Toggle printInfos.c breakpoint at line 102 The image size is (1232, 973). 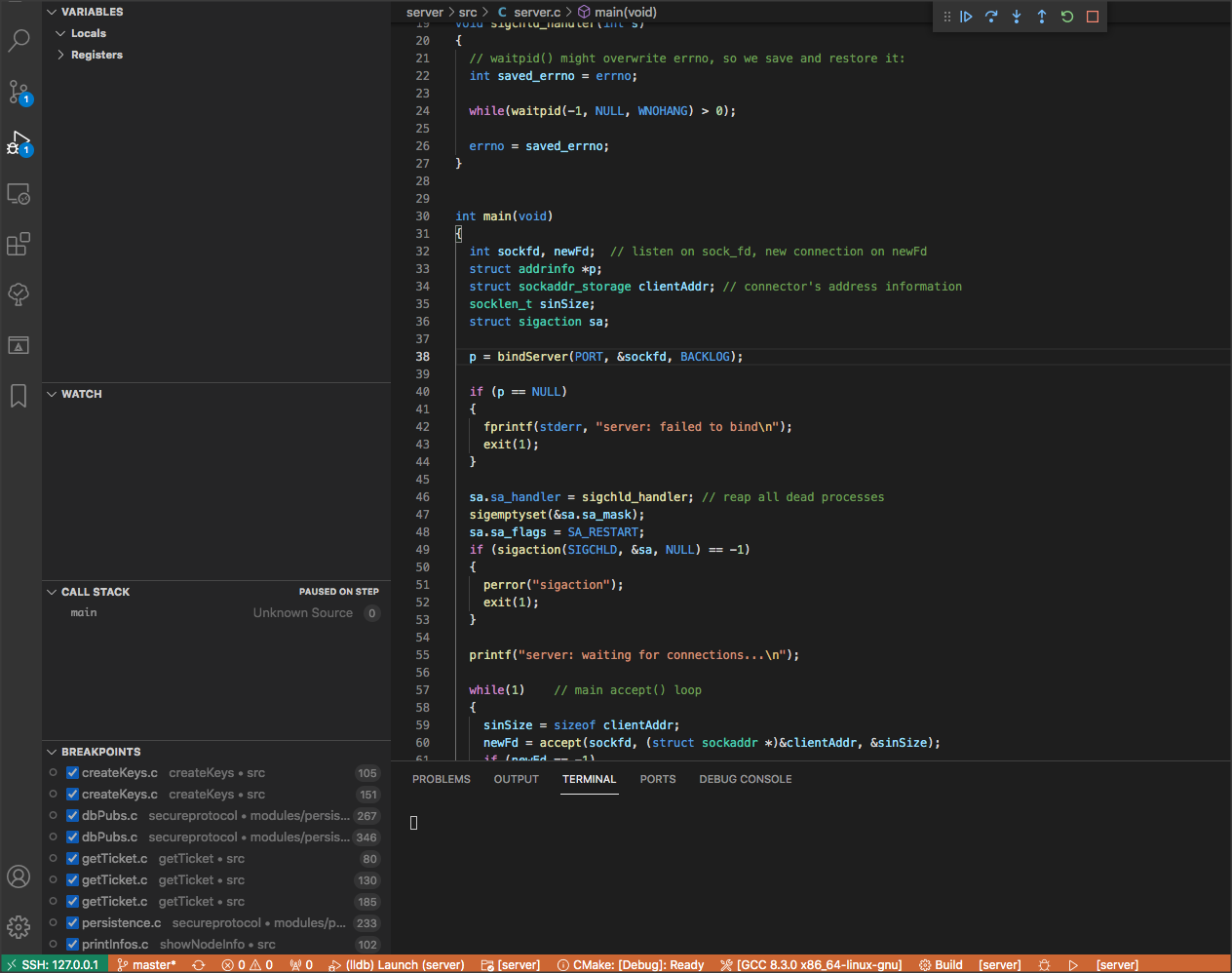click(x=72, y=945)
